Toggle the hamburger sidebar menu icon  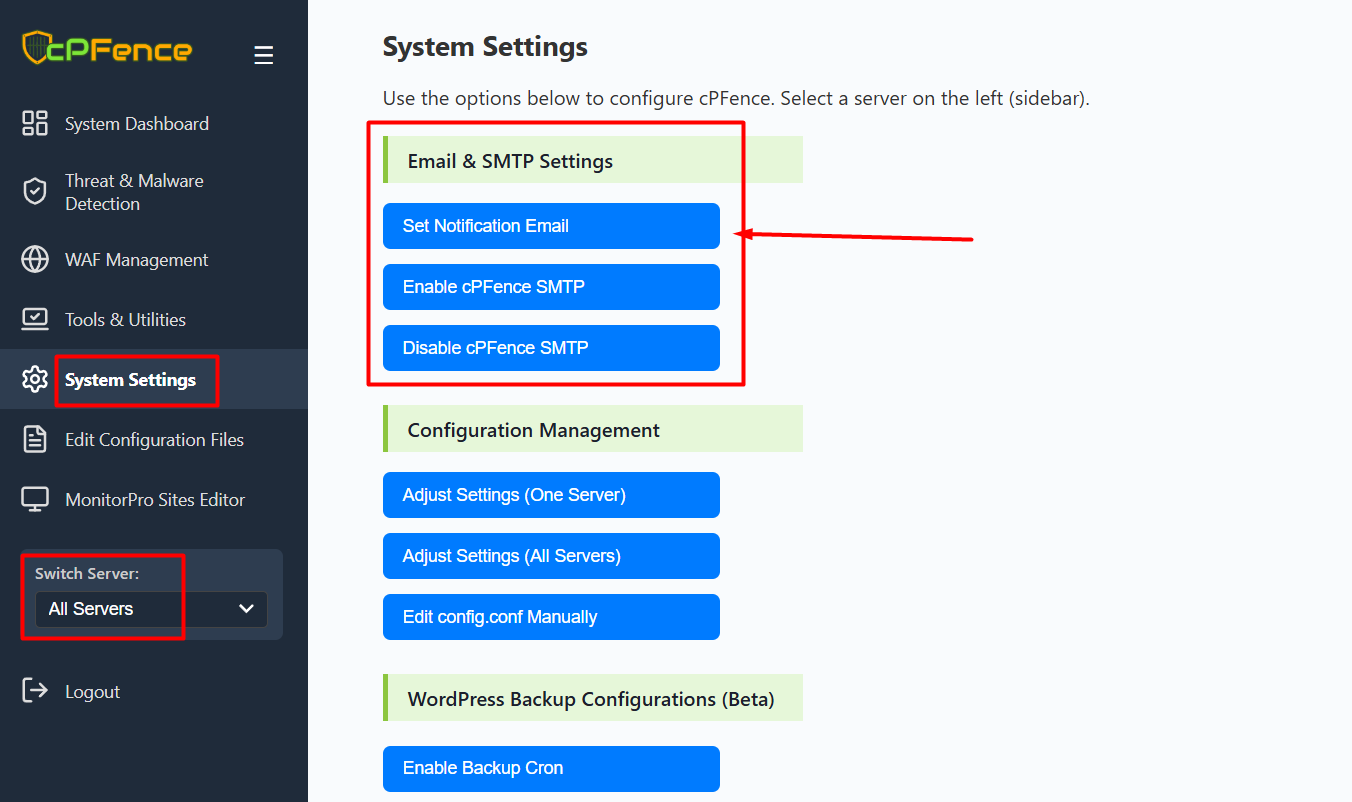pos(263,55)
